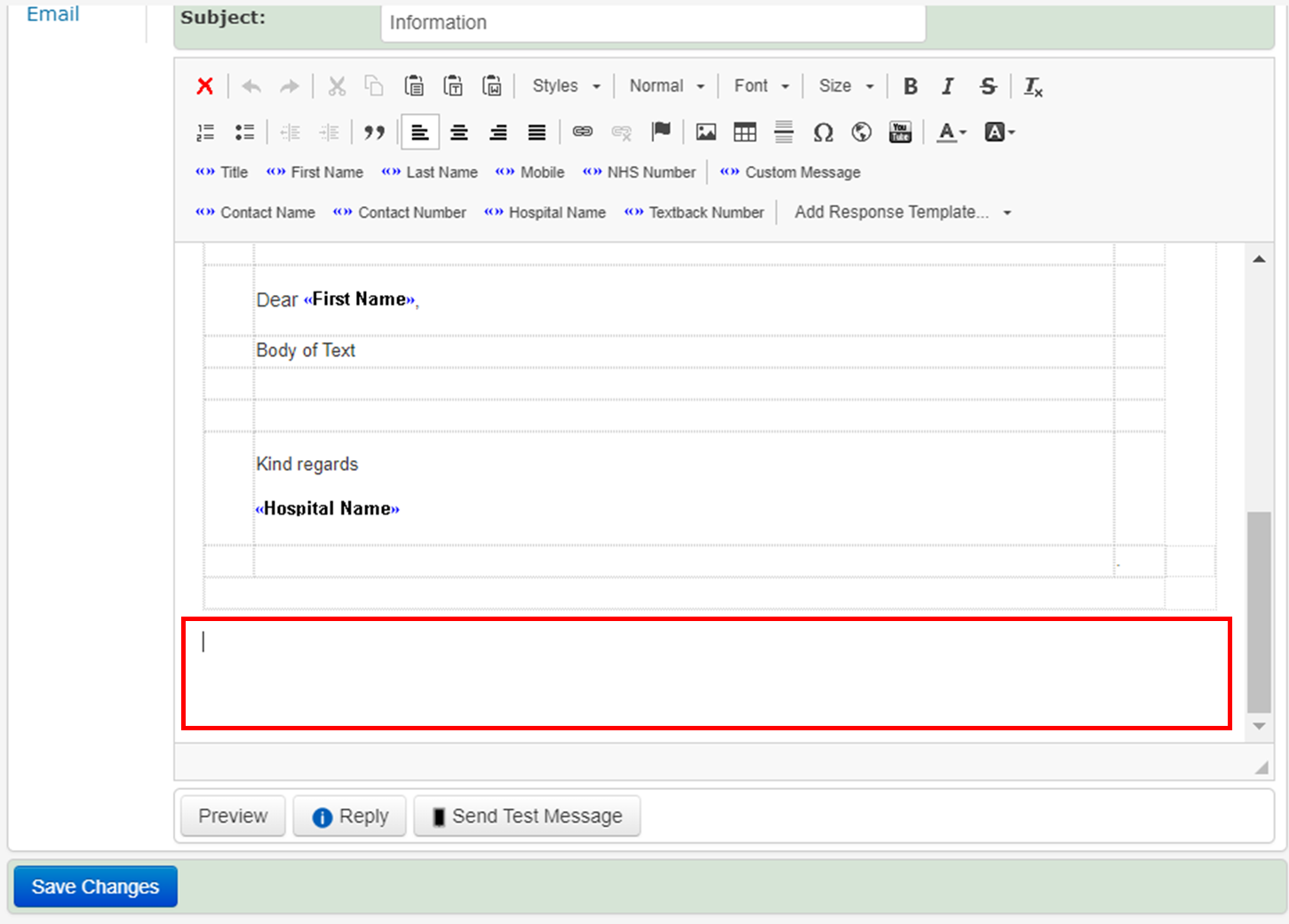Screen dimensions: 1289x924
Task: Insert a link with the link icon
Action: pyautogui.click(x=583, y=132)
